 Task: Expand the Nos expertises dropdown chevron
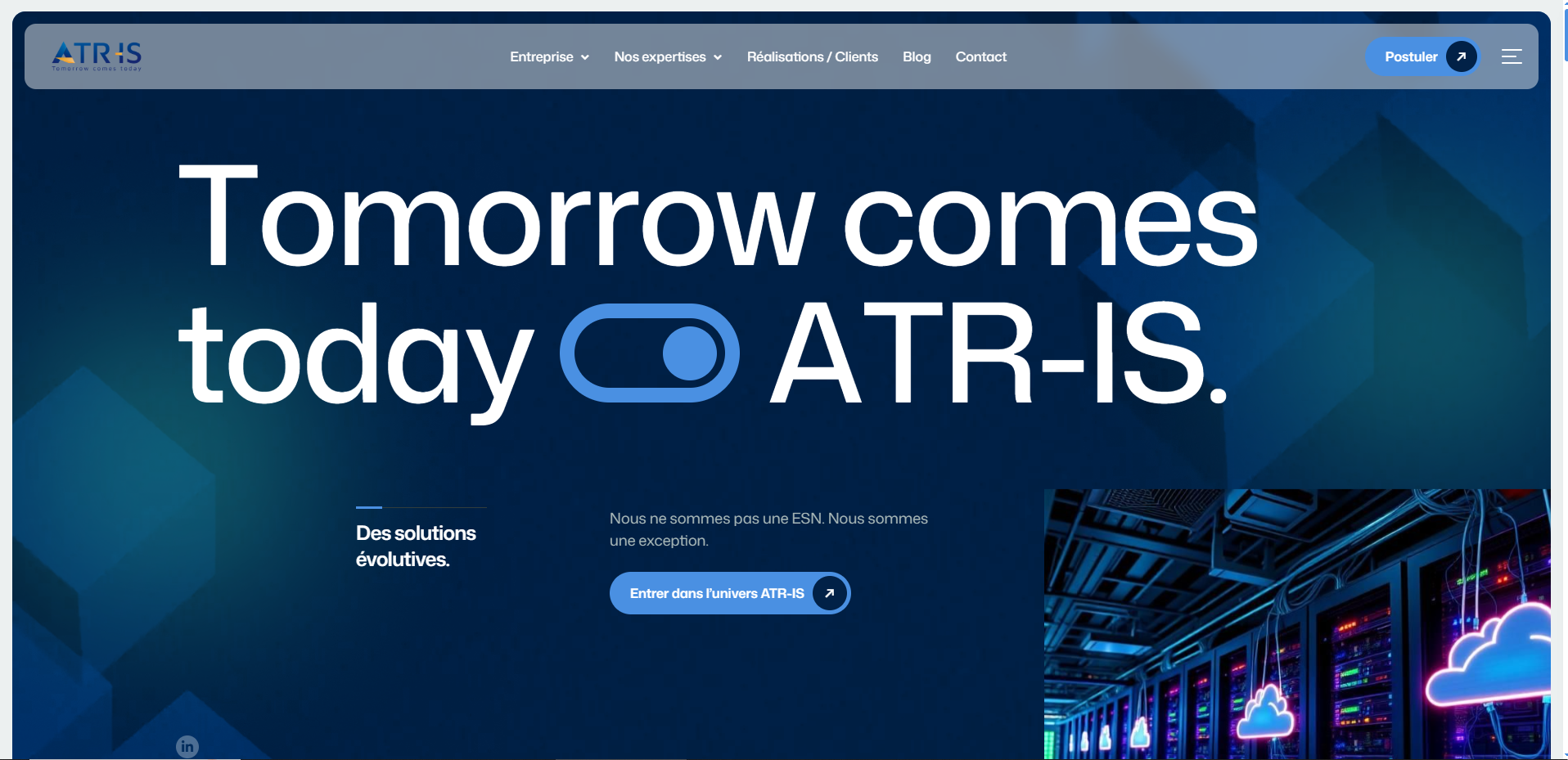coord(718,57)
